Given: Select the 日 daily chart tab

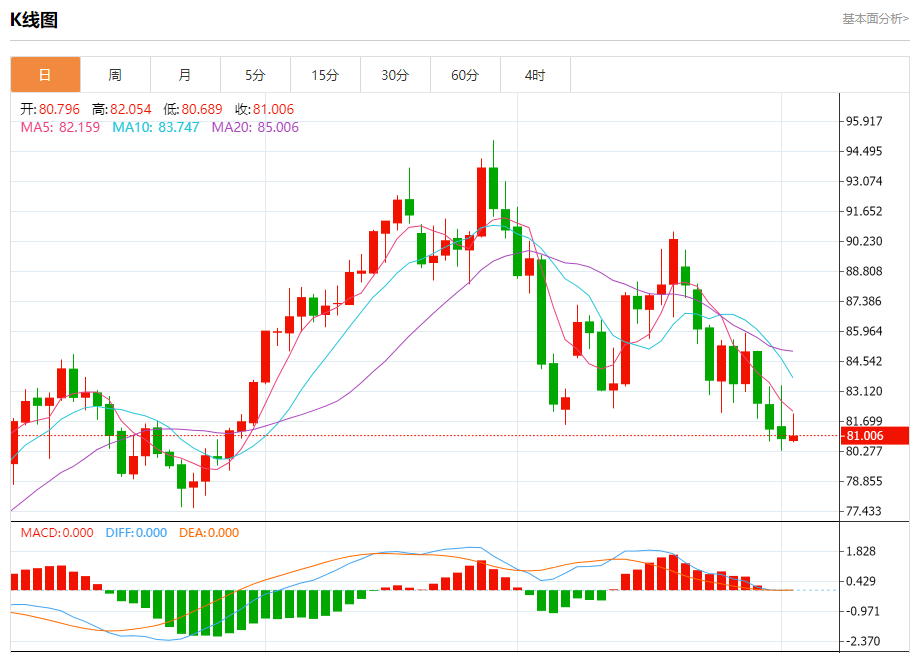Looking at the screenshot, I should coord(45,75).
